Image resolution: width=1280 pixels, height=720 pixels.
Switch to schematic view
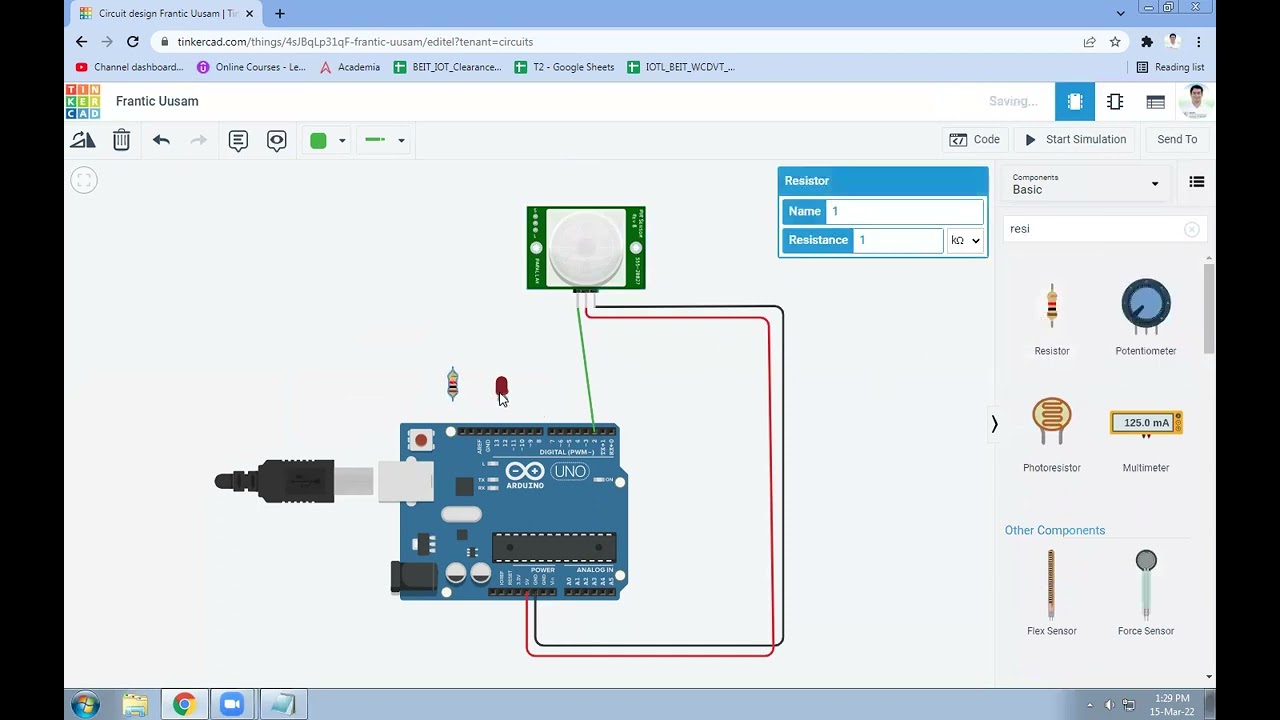(x=1115, y=101)
